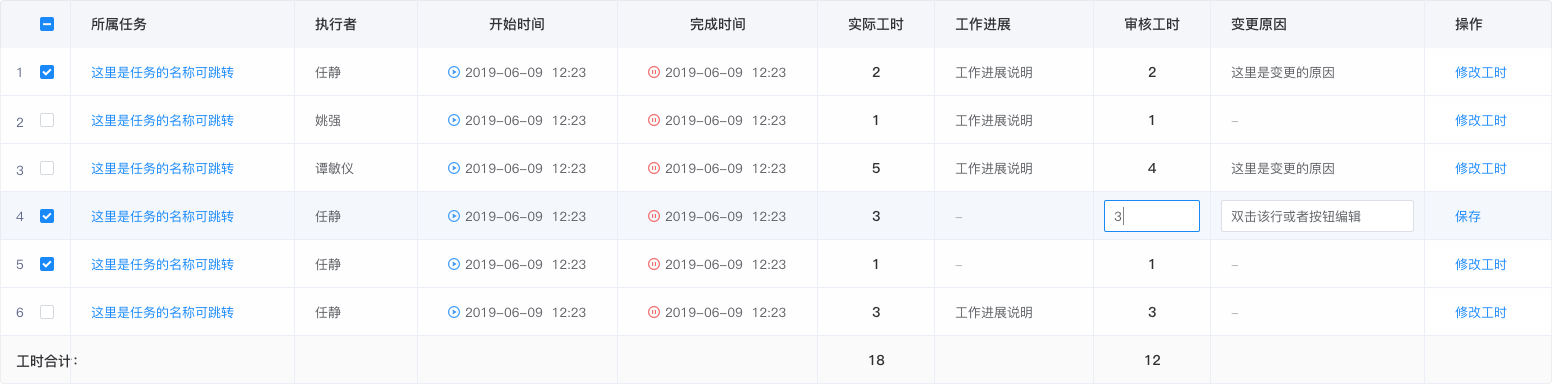This screenshot has height=384, width=1552.
Task: Click the start-time play icon in row 3
Action: tap(454, 168)
